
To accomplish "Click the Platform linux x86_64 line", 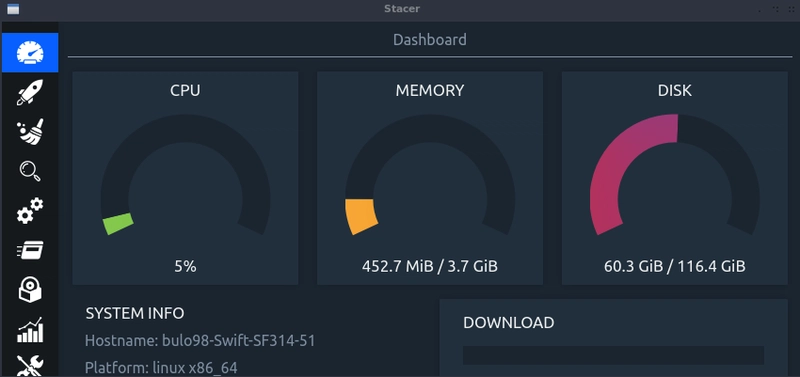I will [x=161, y=368].
